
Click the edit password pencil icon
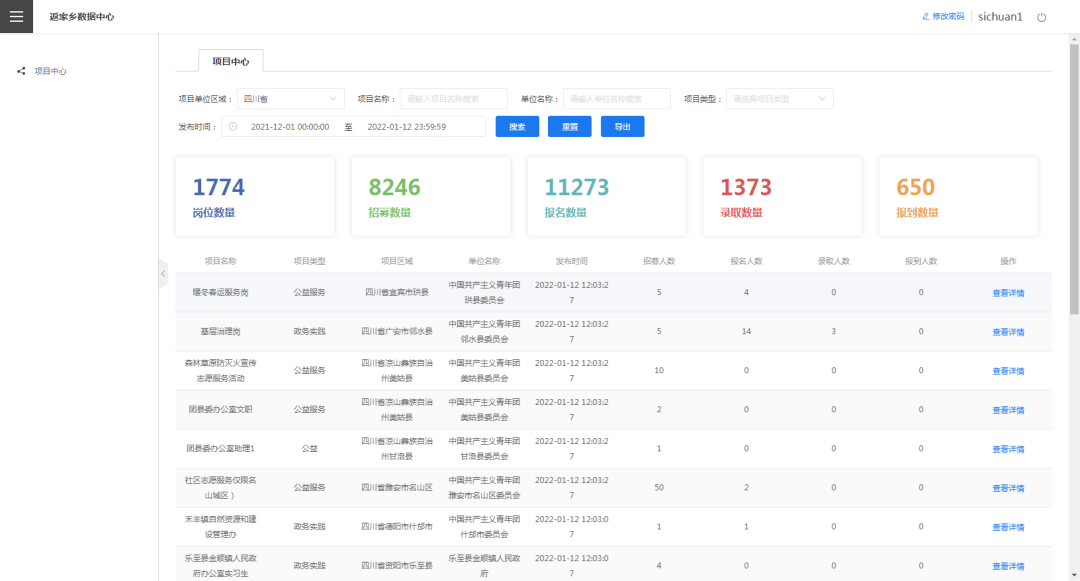926,17
